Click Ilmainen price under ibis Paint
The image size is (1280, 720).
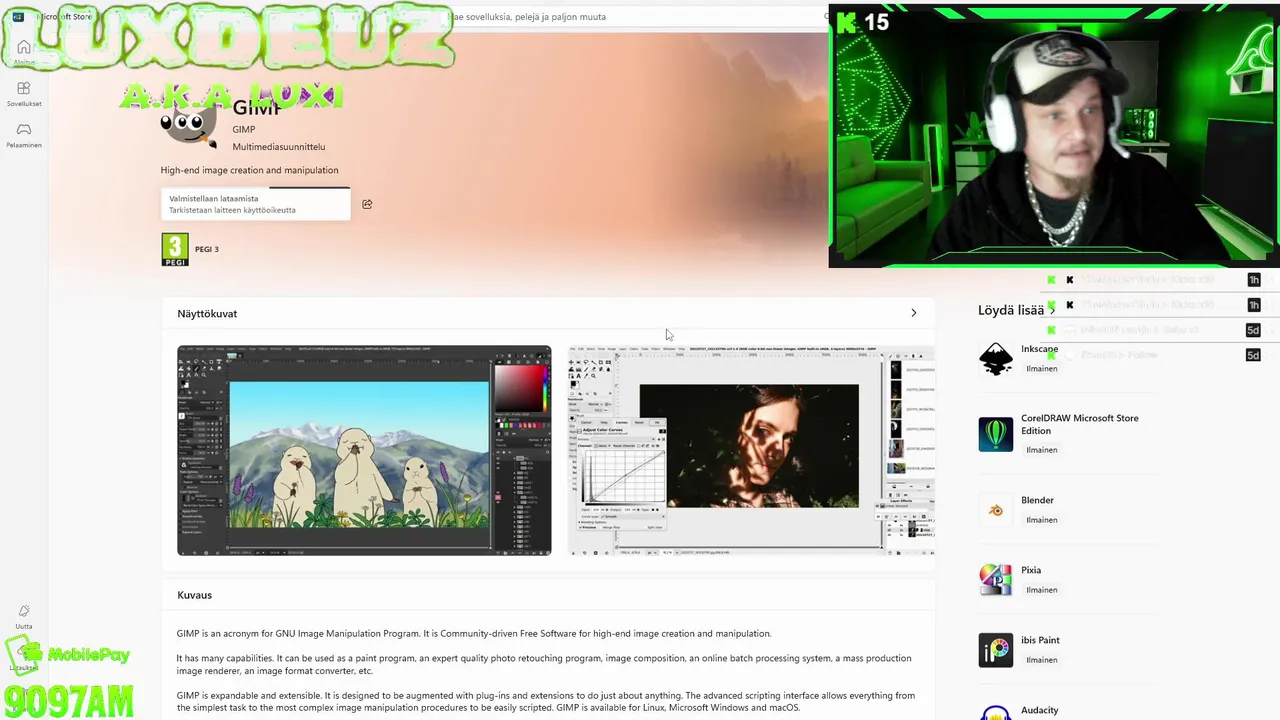(x=1041, y=660)
